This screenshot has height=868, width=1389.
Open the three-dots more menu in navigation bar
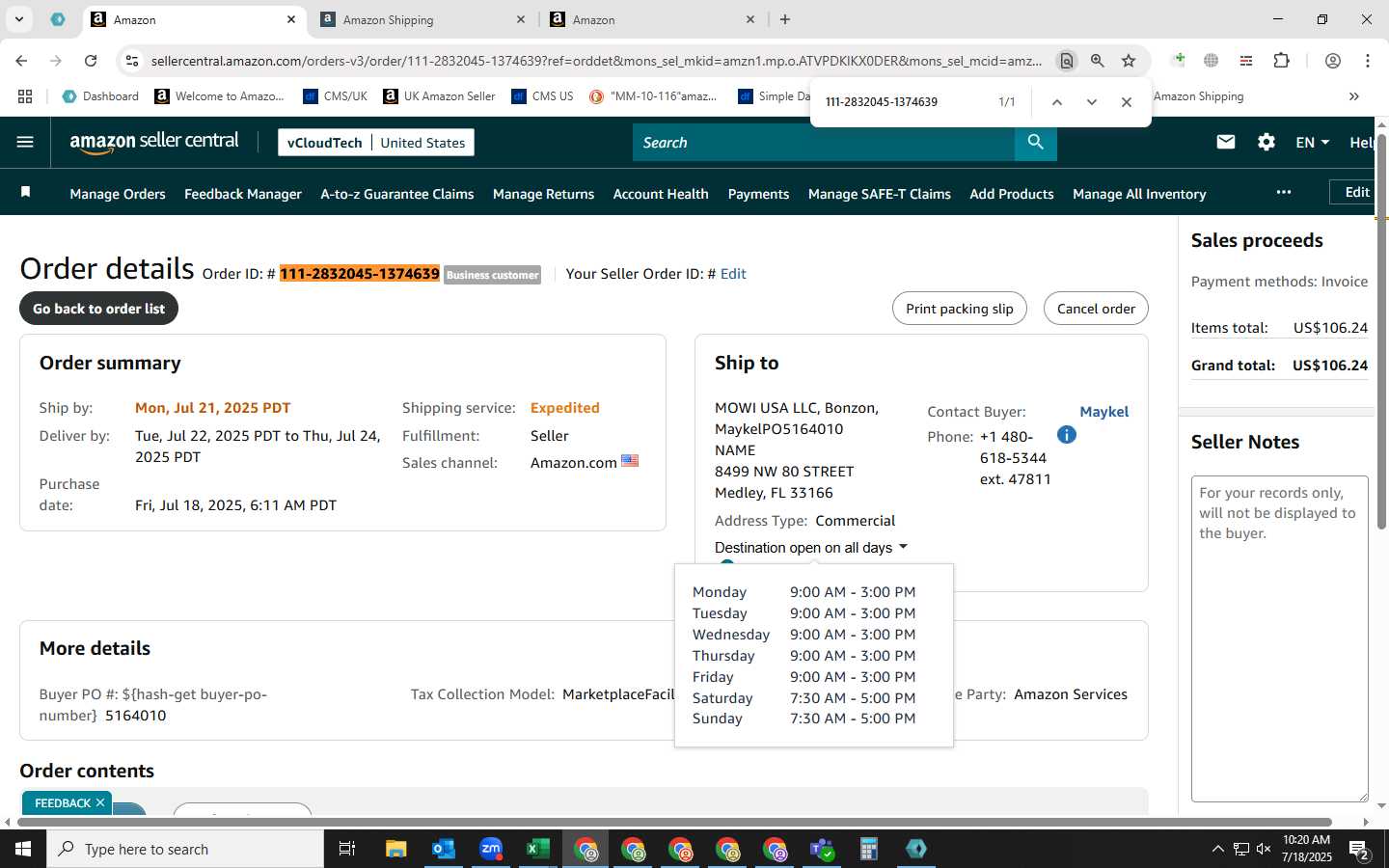pyautogui.click(x=1283, y=192)
